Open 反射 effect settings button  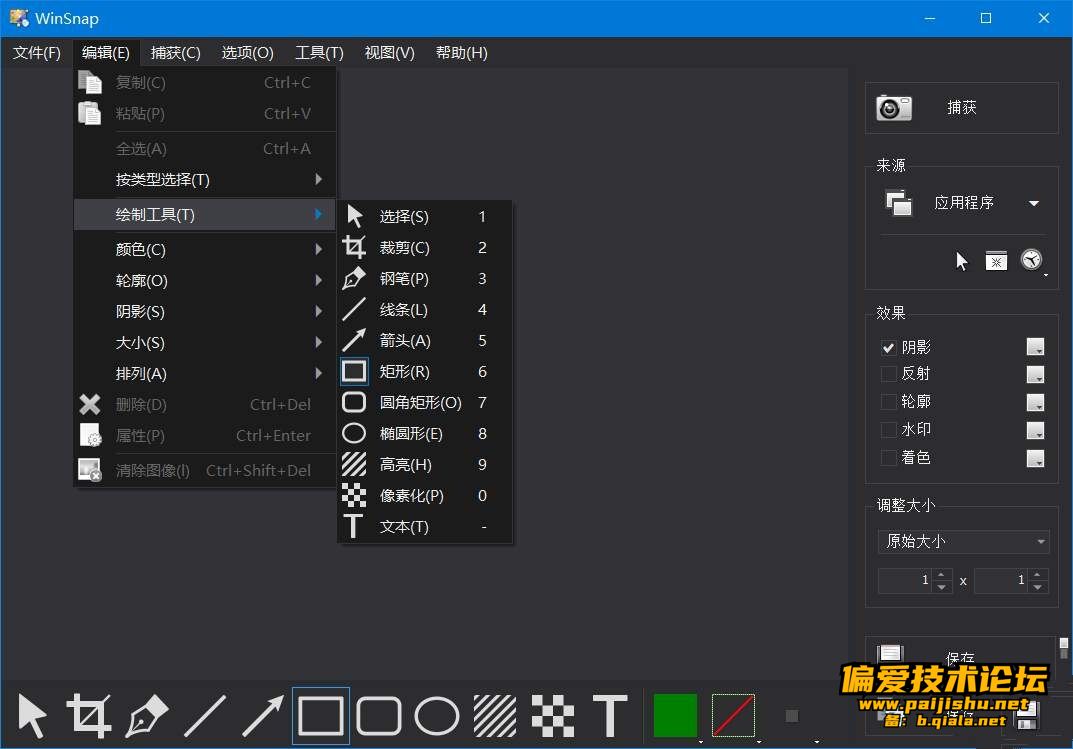(x=1035, y=374)
